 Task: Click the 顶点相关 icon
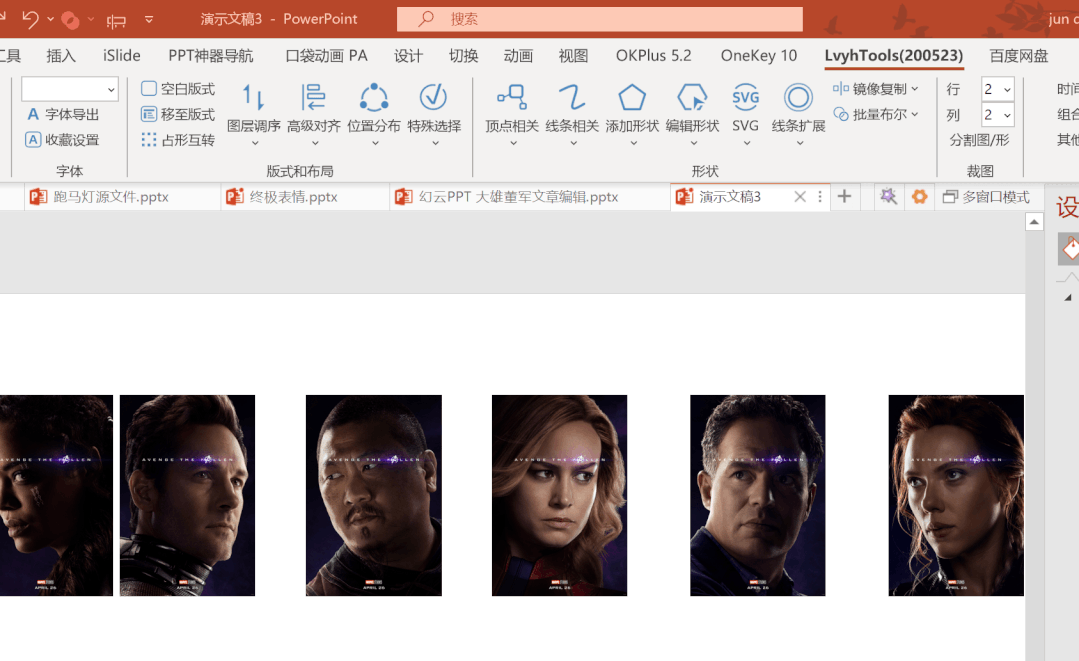[x=512, y=98]
